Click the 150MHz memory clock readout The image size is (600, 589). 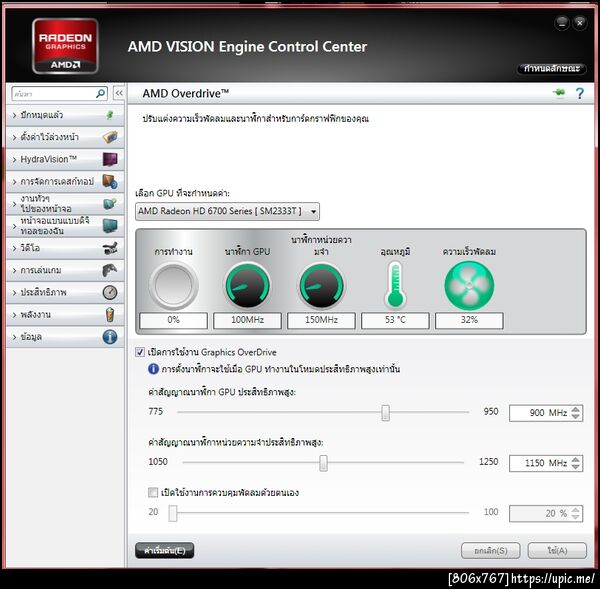(x=321, y=320)
